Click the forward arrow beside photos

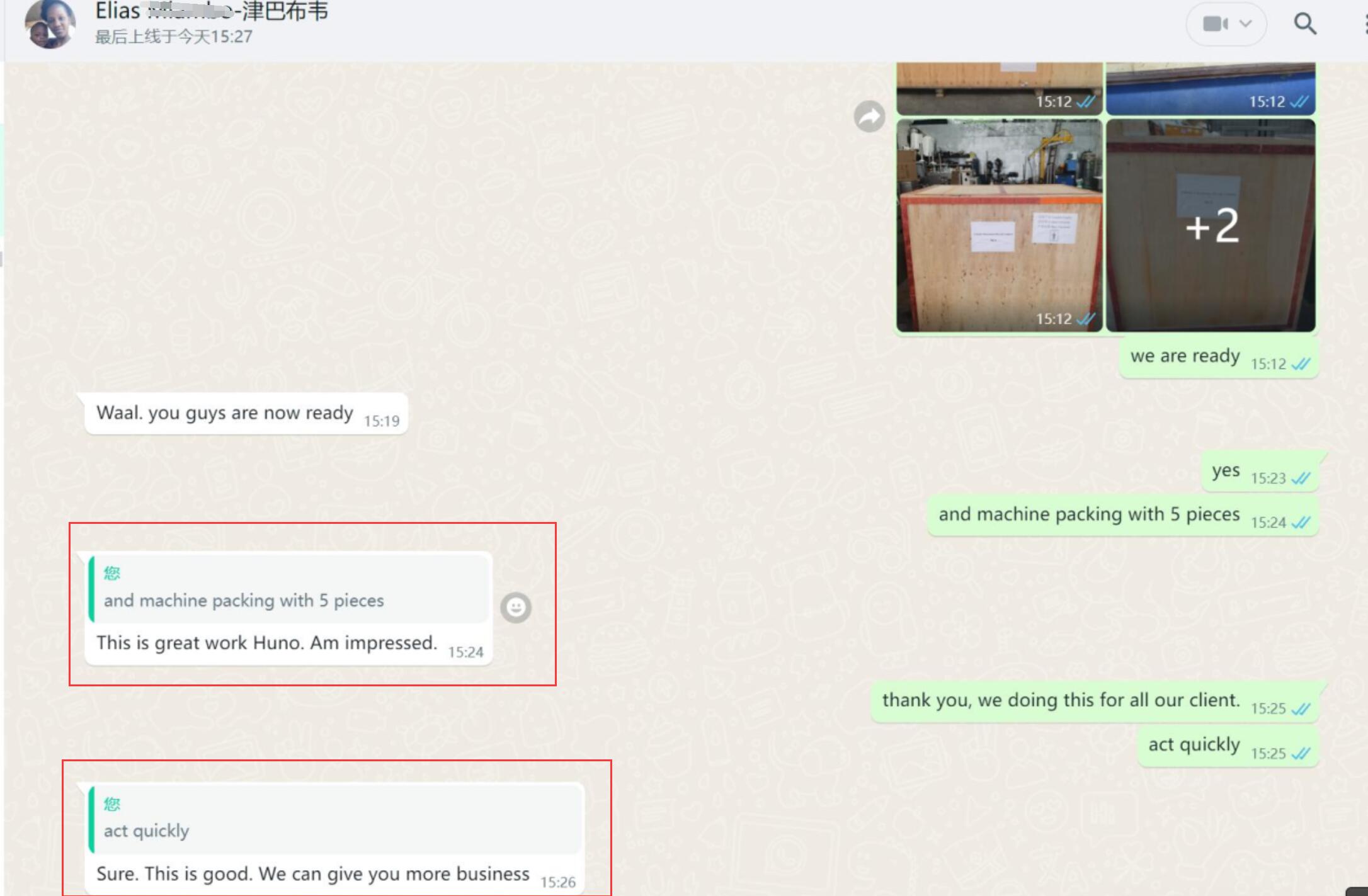click(869, 116)
